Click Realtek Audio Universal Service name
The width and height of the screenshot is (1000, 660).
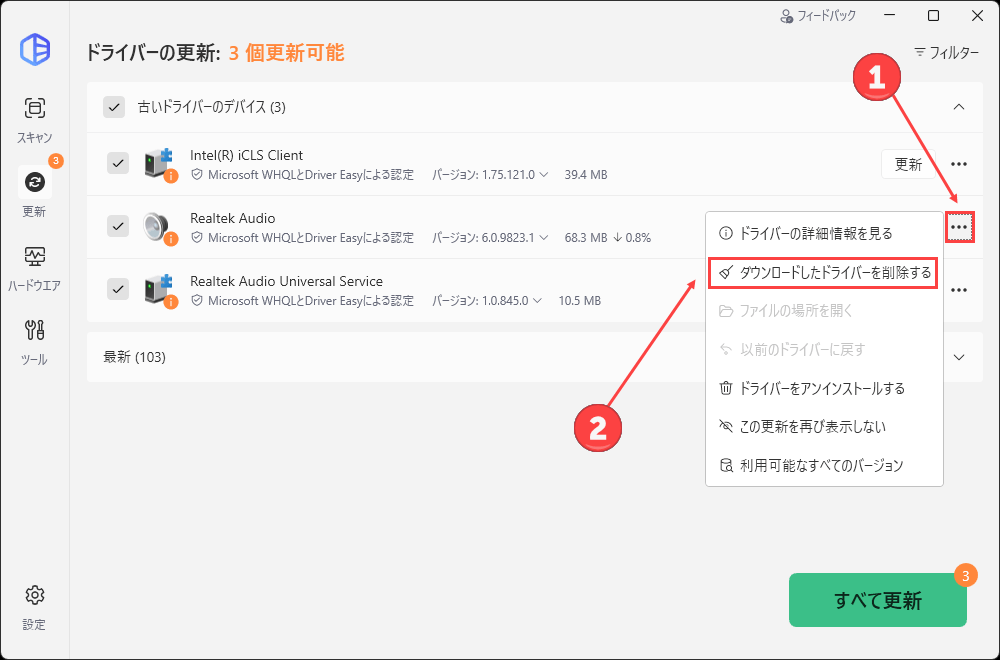click(x=286, y=281)
